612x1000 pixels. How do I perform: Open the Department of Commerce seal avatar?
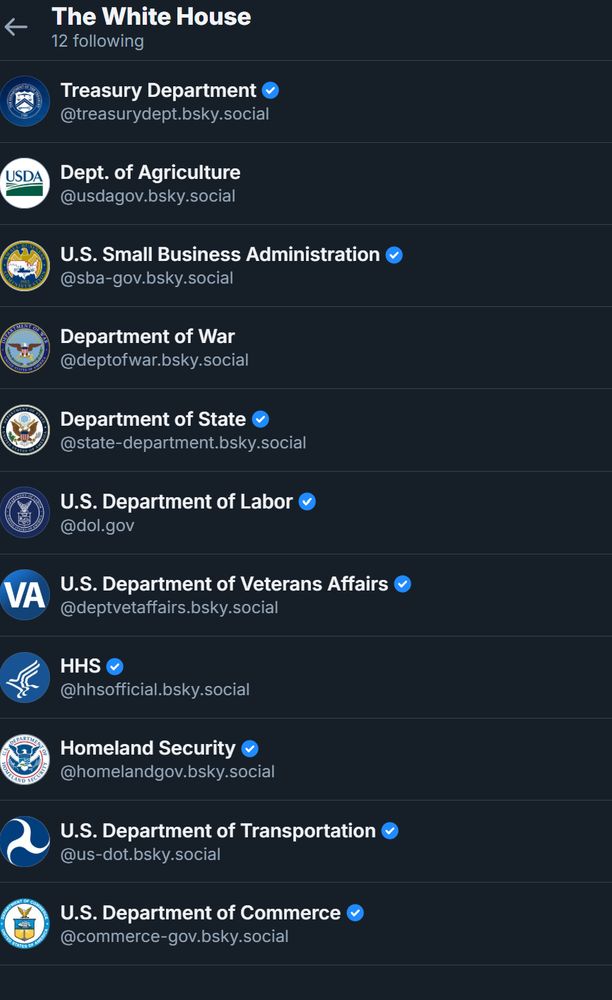coord(25,923)
